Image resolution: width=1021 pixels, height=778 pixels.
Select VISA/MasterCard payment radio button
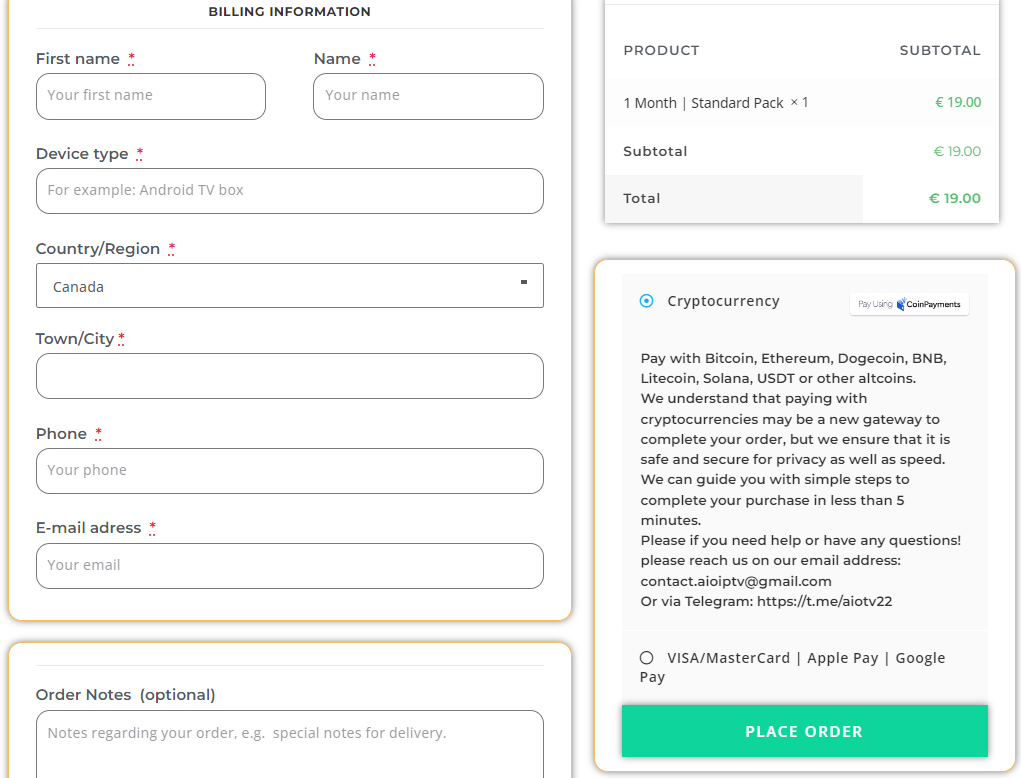point(647,658)
